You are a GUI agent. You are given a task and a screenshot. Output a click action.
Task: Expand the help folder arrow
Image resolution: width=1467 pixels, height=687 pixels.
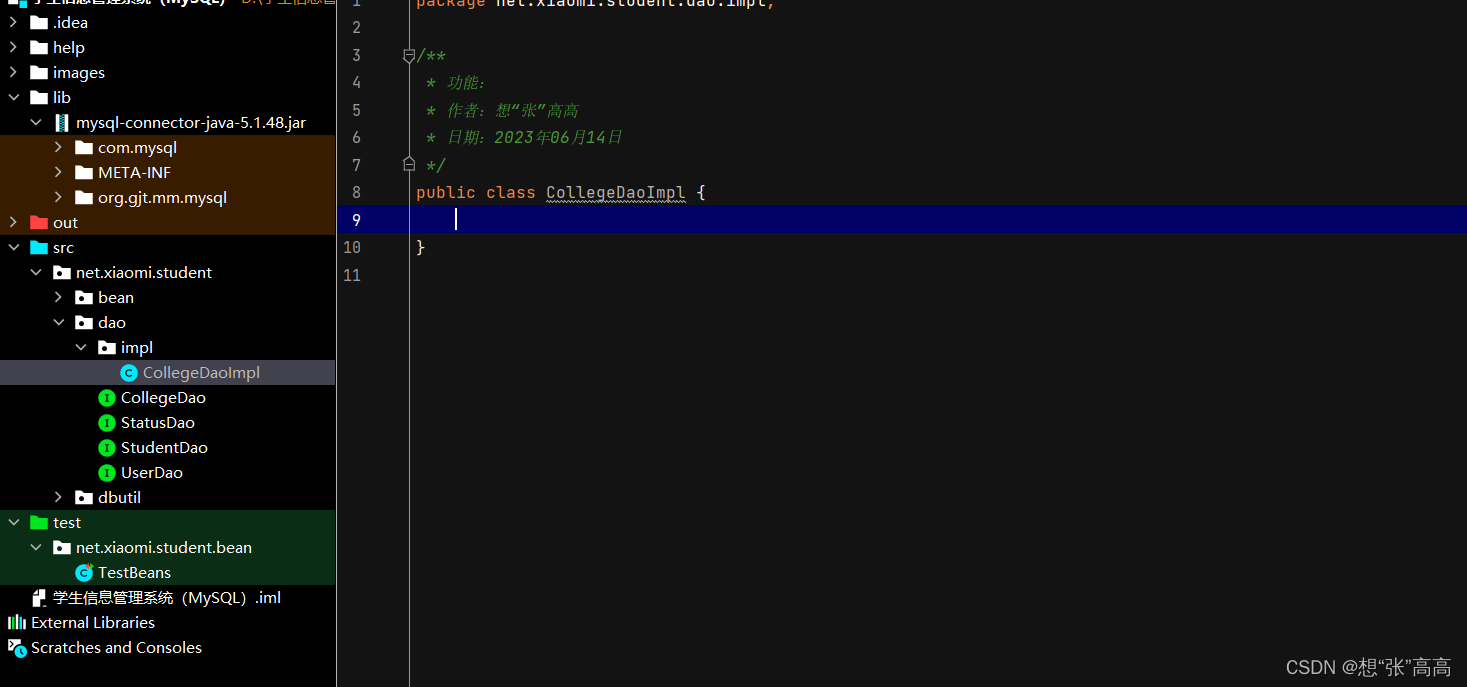(13, 47)
